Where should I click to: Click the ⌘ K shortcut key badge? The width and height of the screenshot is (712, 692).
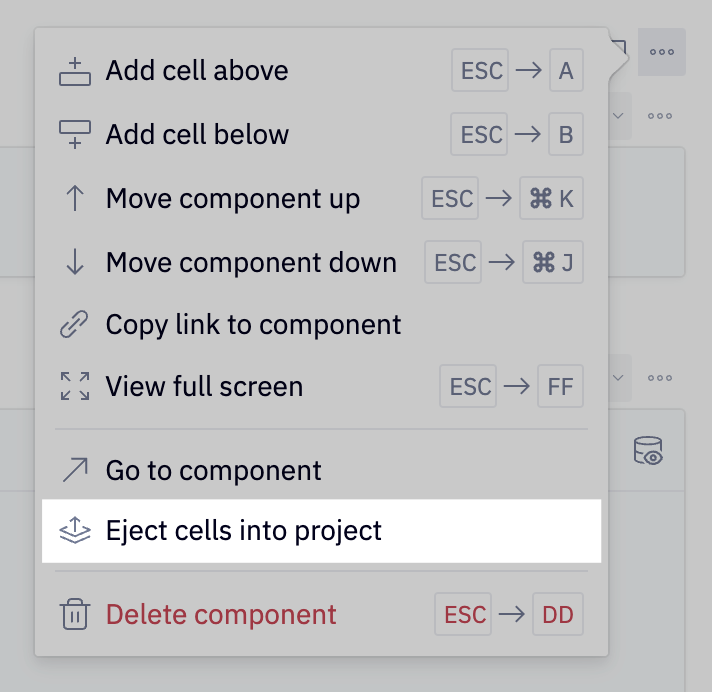[x=552, y=198]
